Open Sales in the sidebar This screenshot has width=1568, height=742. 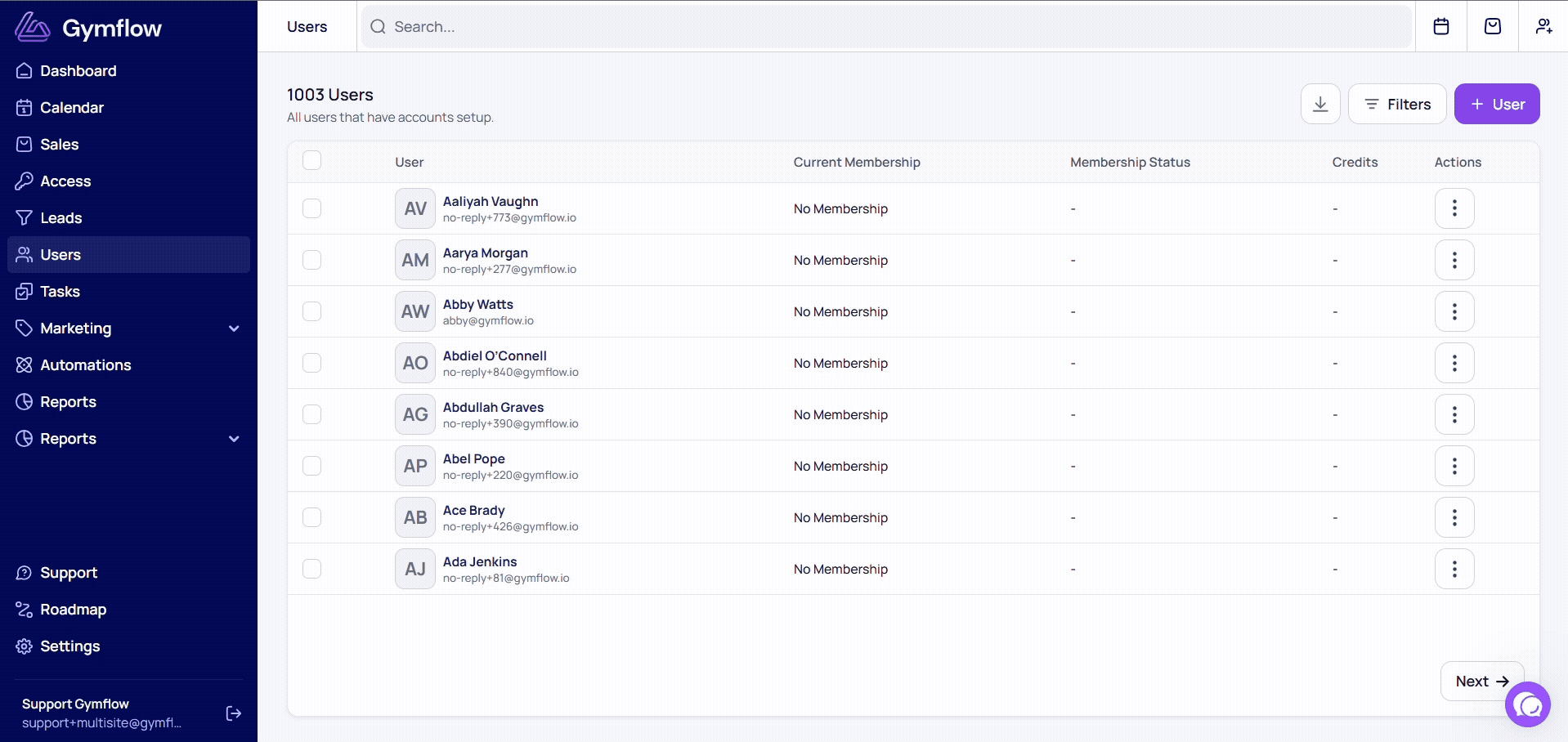pyautogui.click(x=128, y=145)
